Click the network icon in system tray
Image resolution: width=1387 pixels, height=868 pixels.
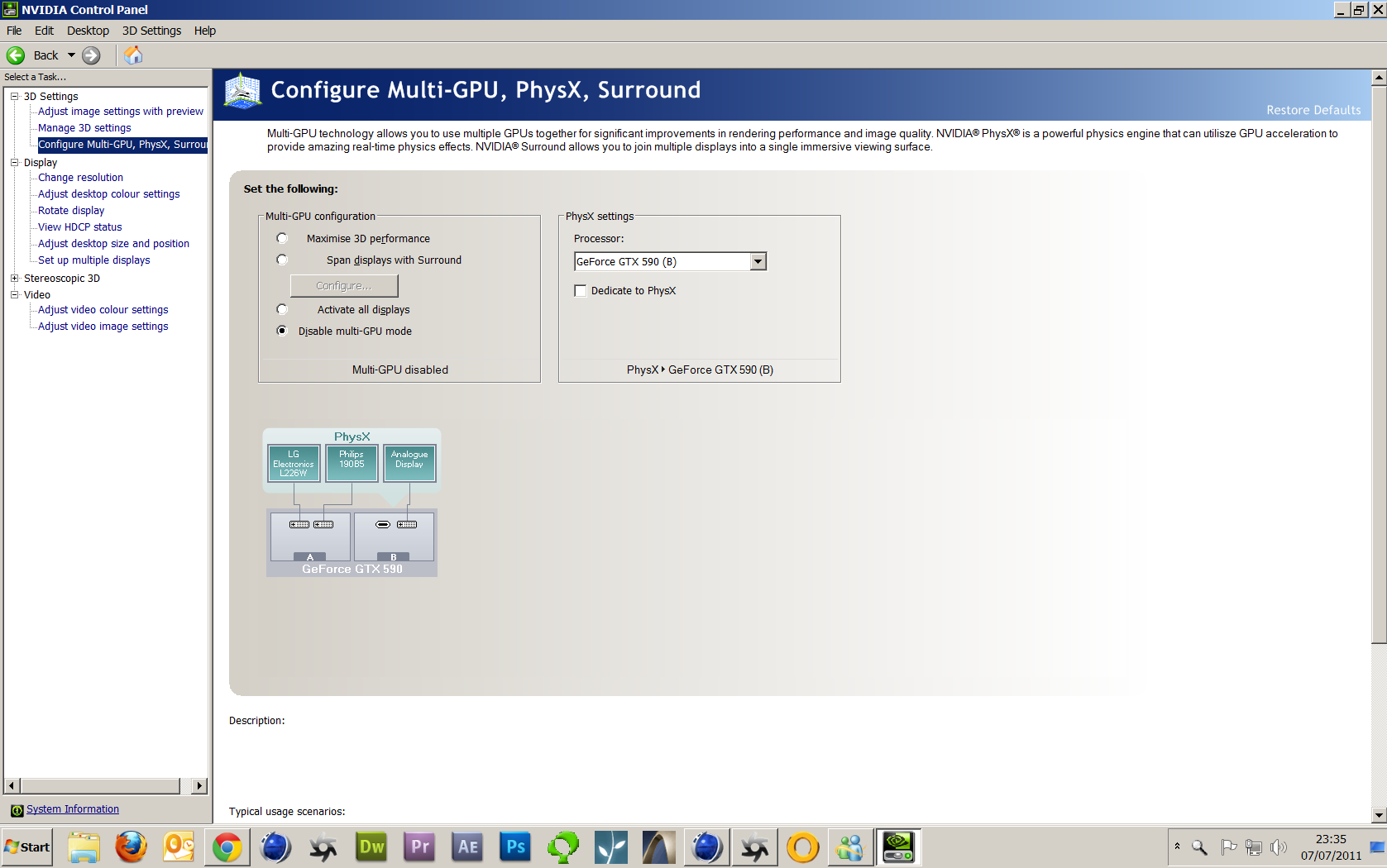[1254, 847]
